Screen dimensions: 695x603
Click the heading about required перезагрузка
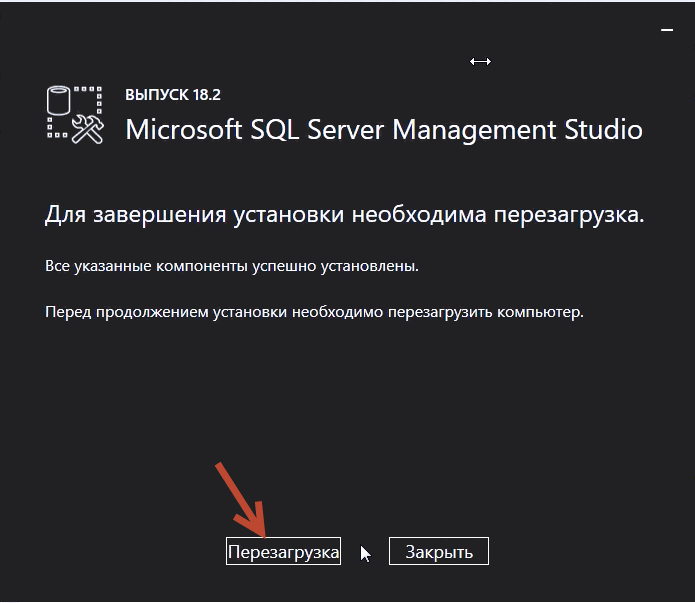point(344,215)
